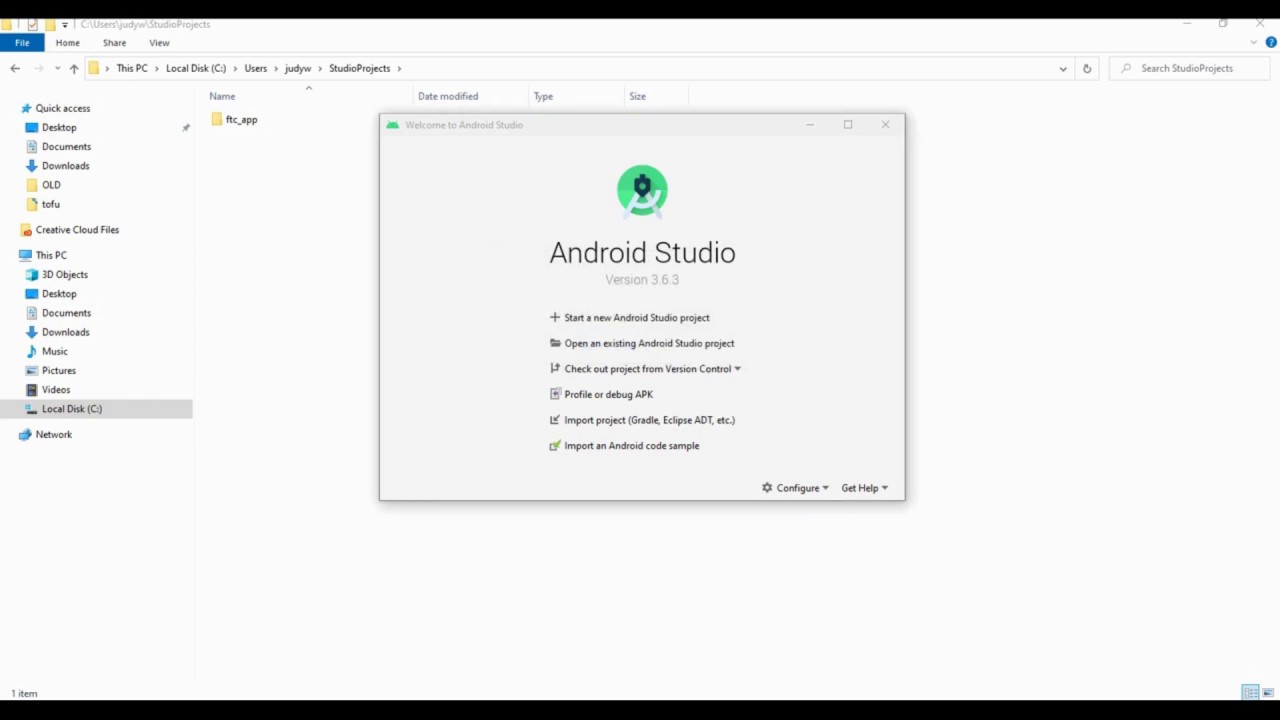The width and height of the screenshot is (1280, 720).
Task: Click the Pictures icon in the navigation pane
Action: click(32, 370)
